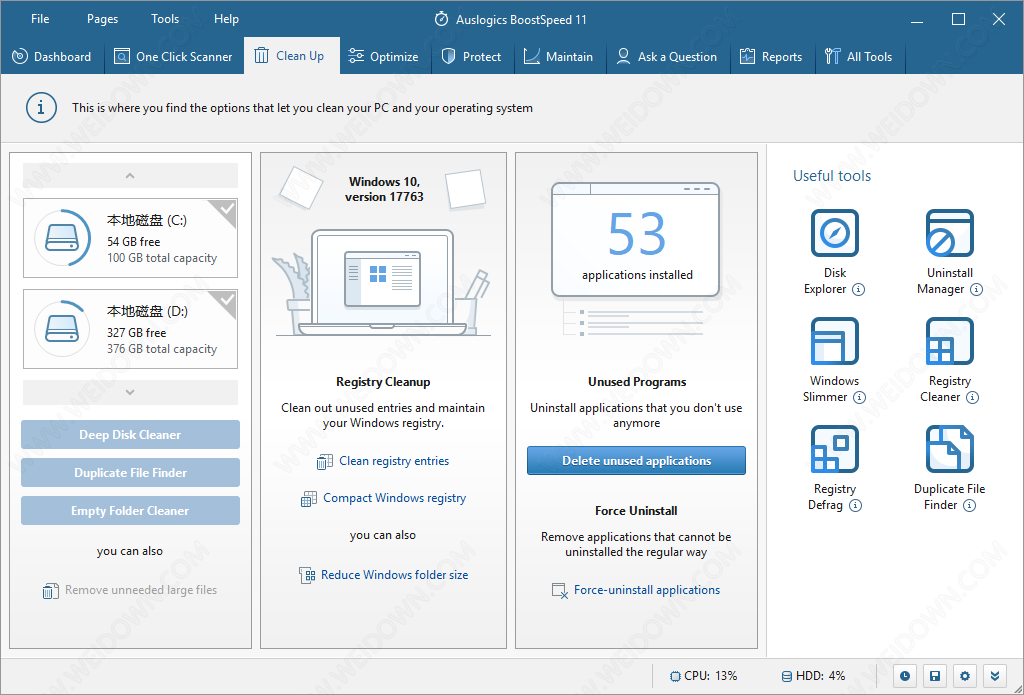The height and width of the screenshot is (695, 1024).
Task: Launch the Registry Defrag tool icon
Action: pyautogui.click(x=834, y=449)
